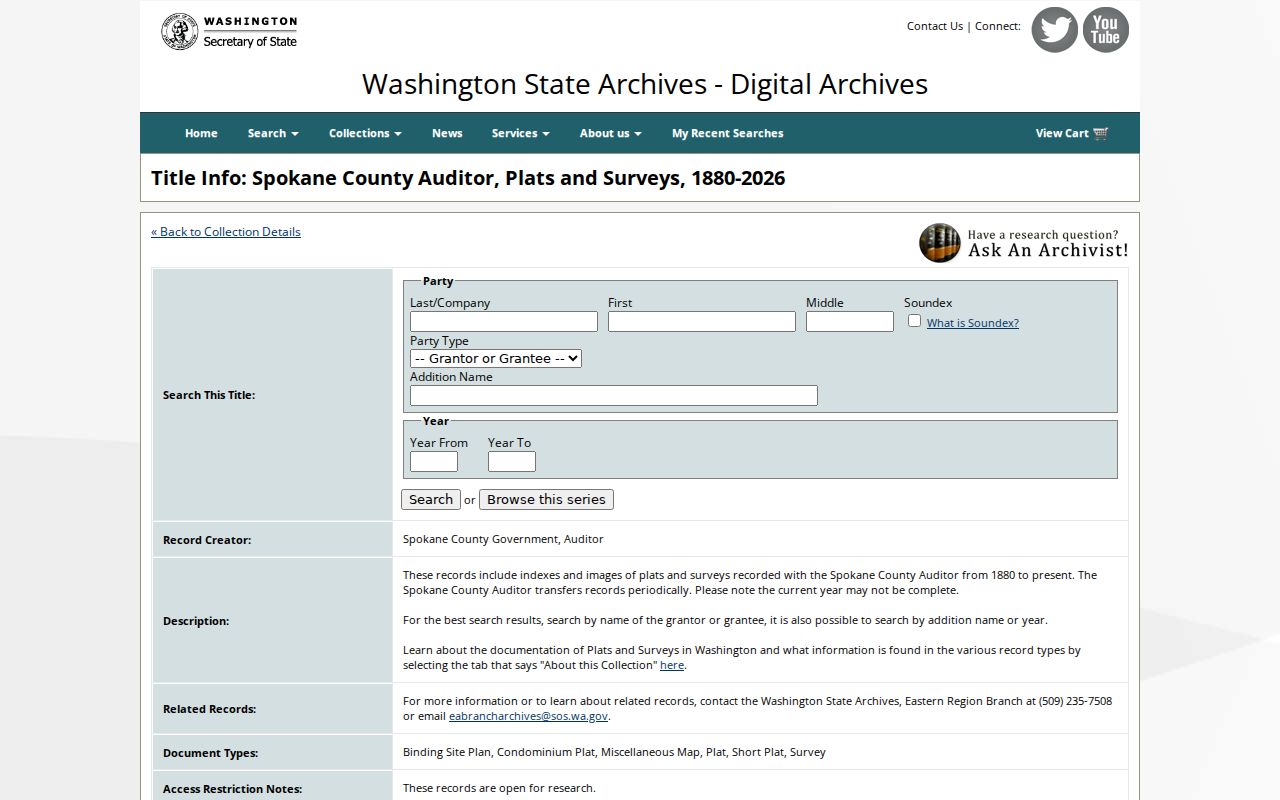The width and height of the screenshot is (1280, 800).
Task: Click the Search button
Action: (431, 499)
